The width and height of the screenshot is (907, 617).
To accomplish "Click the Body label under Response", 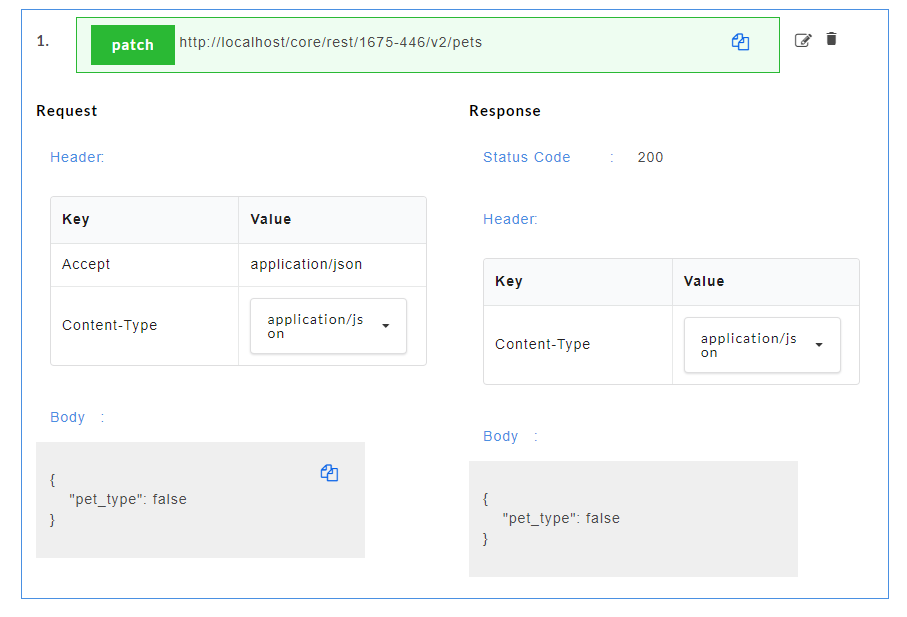I will [501, 436].
